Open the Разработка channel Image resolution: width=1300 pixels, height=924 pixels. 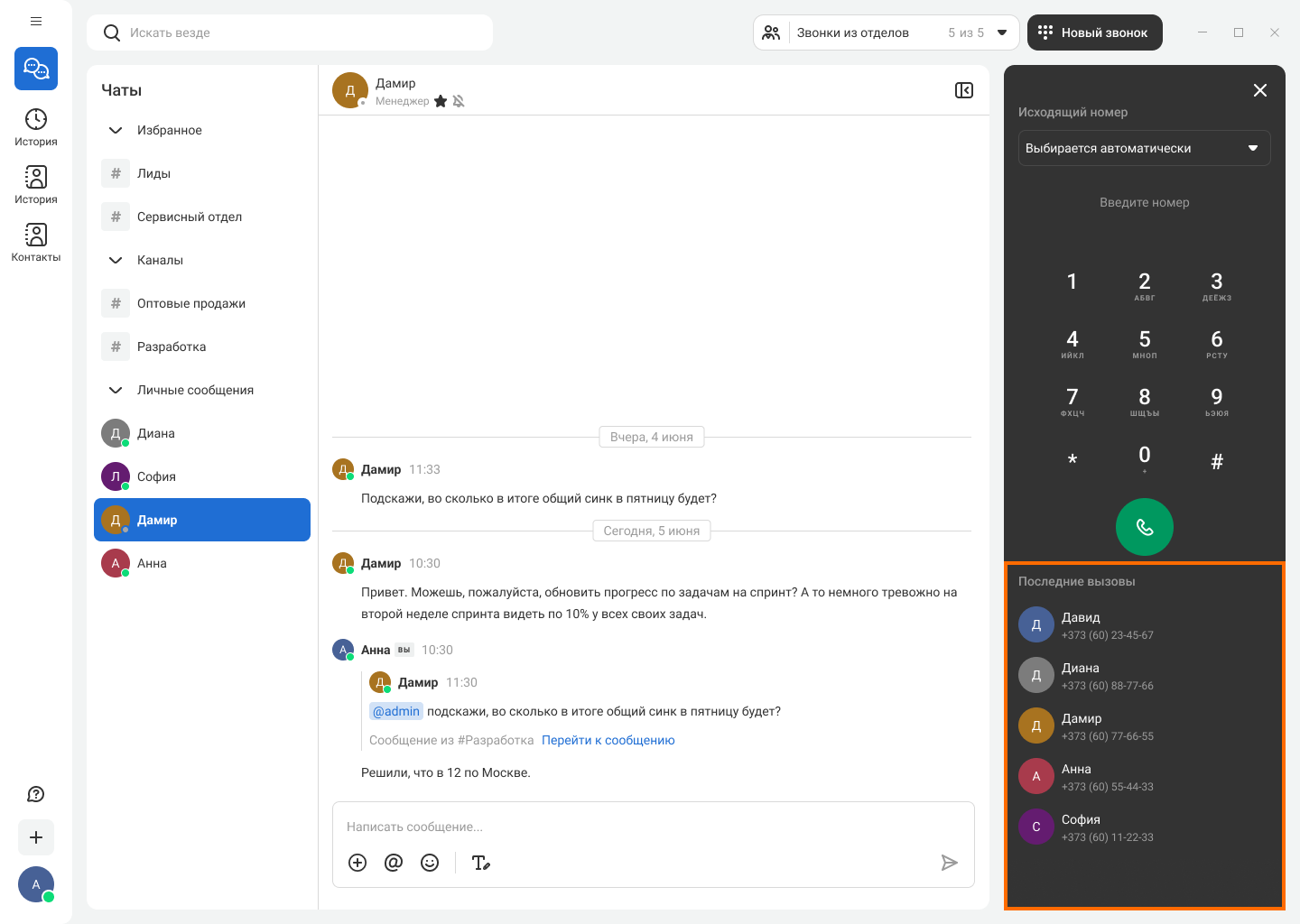(x=172, y=346)
